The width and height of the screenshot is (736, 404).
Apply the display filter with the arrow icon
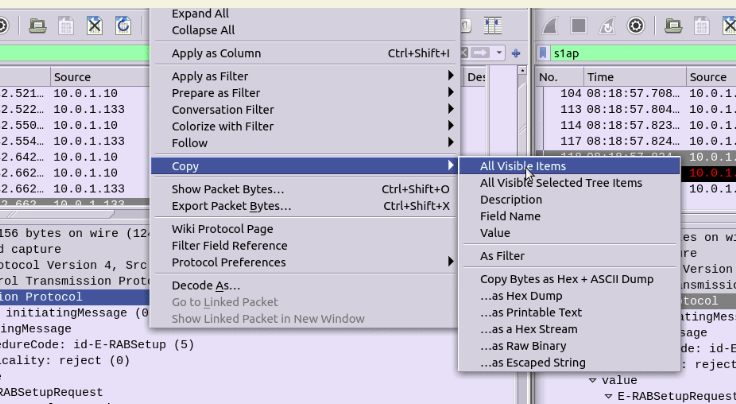[x=480, y=53]
